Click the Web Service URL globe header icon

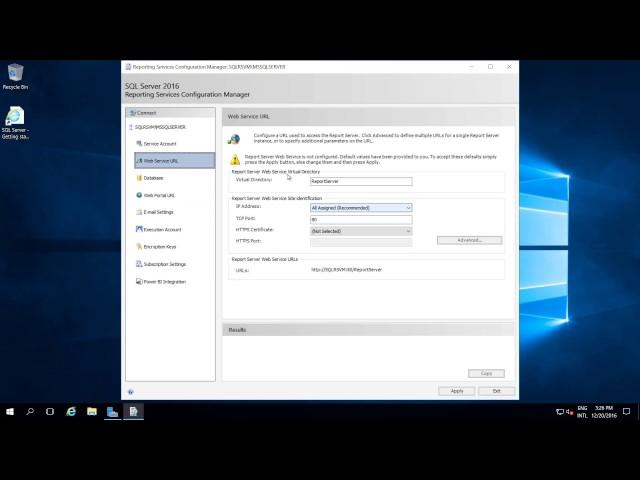(x=234, y=139)
